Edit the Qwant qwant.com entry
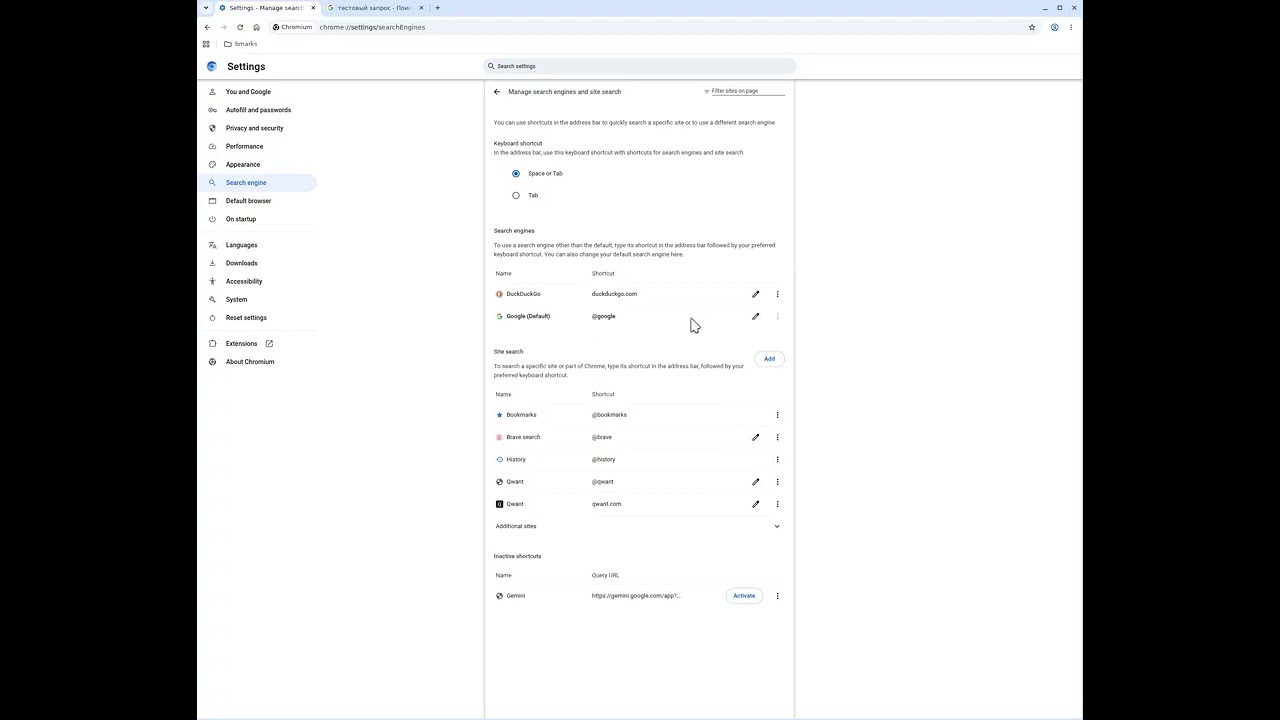The height and width of the screenshot is (720, 1280). [x=756, y=504]
